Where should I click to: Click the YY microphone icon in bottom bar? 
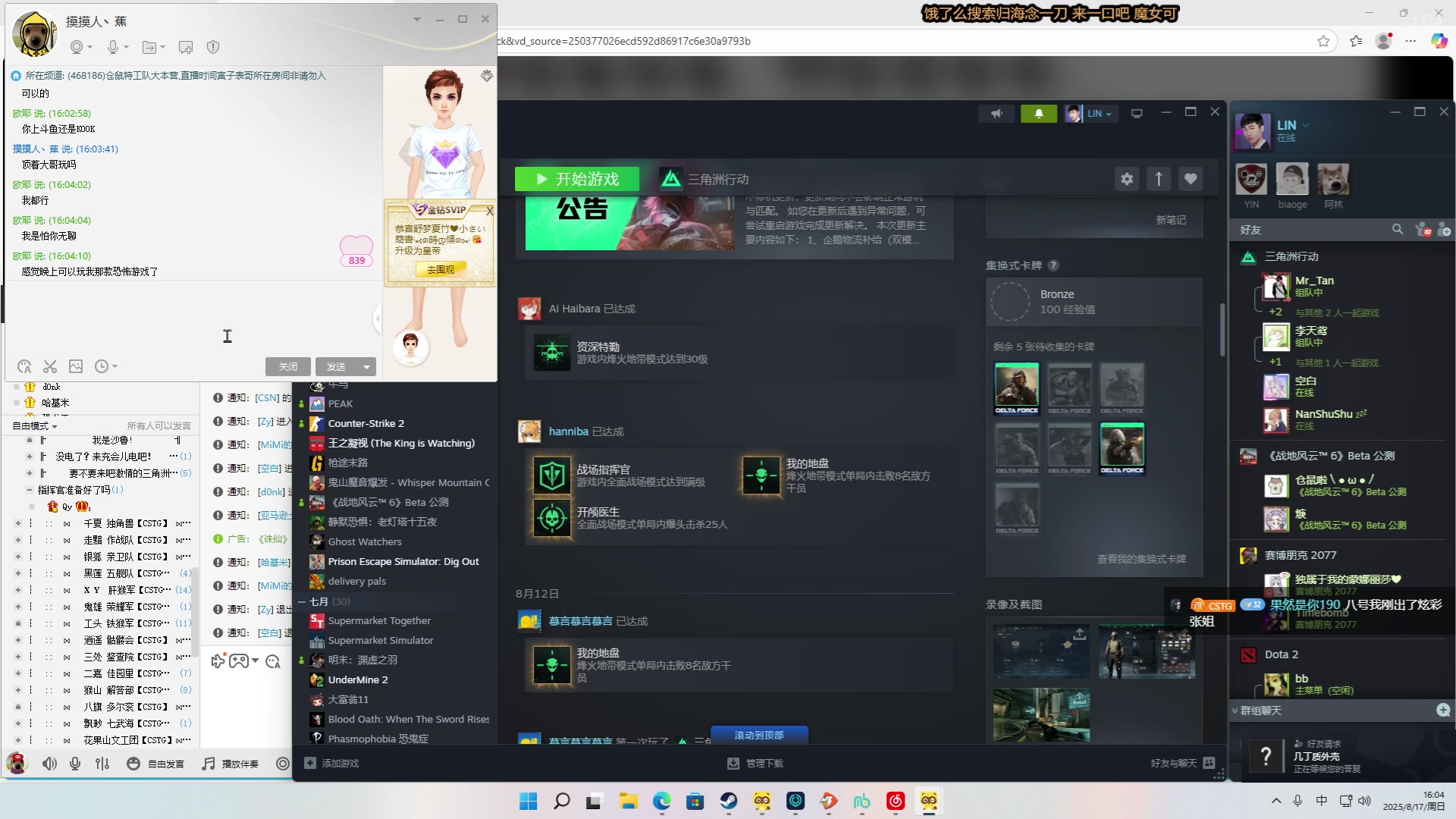pyautogui.click(x=75, y=764)
